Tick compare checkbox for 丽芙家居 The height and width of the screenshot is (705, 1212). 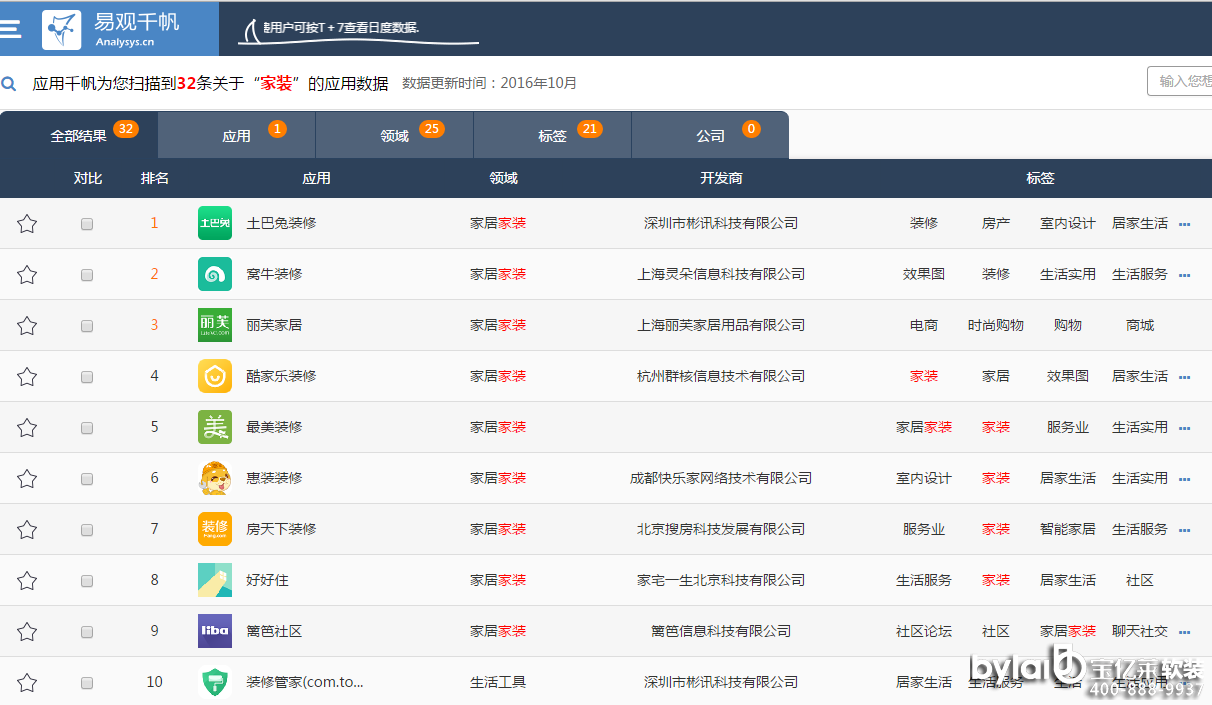[87, 326]
